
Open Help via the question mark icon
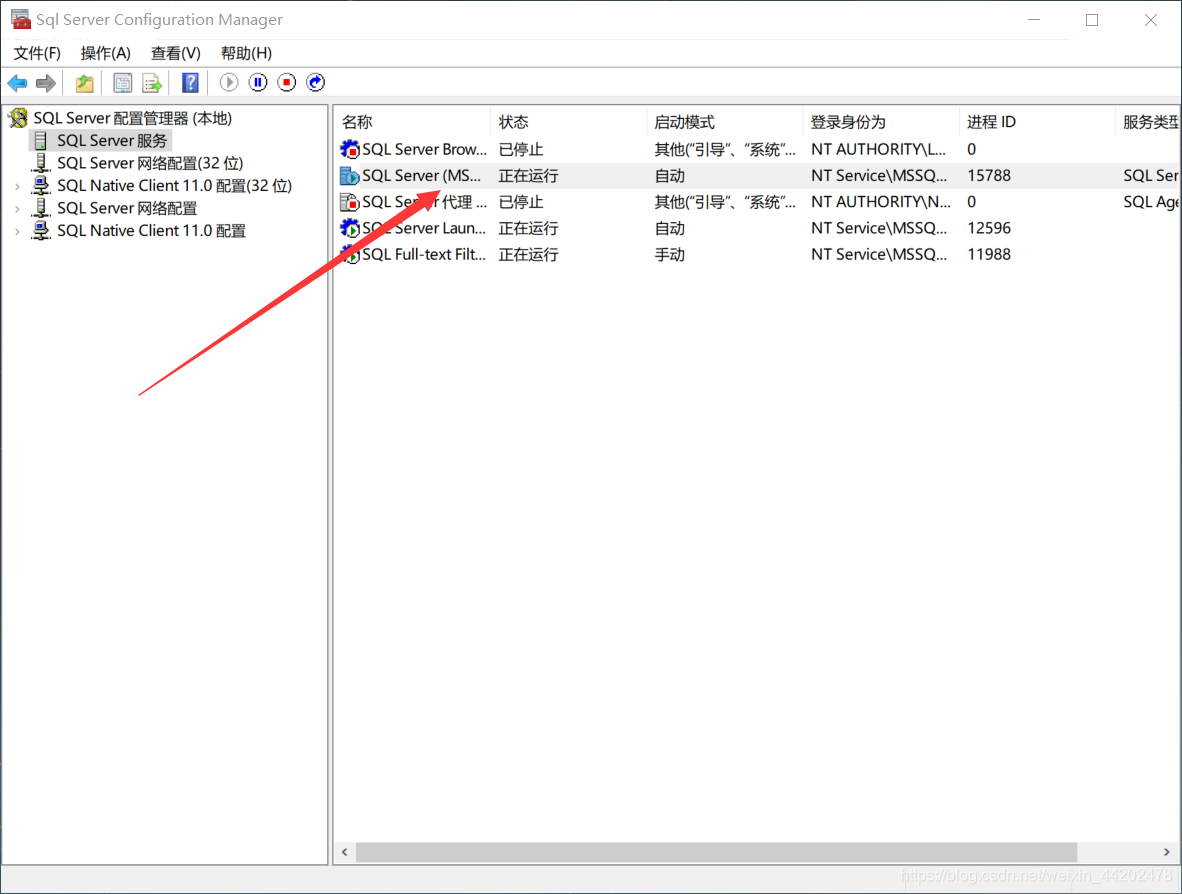point(191,83)
